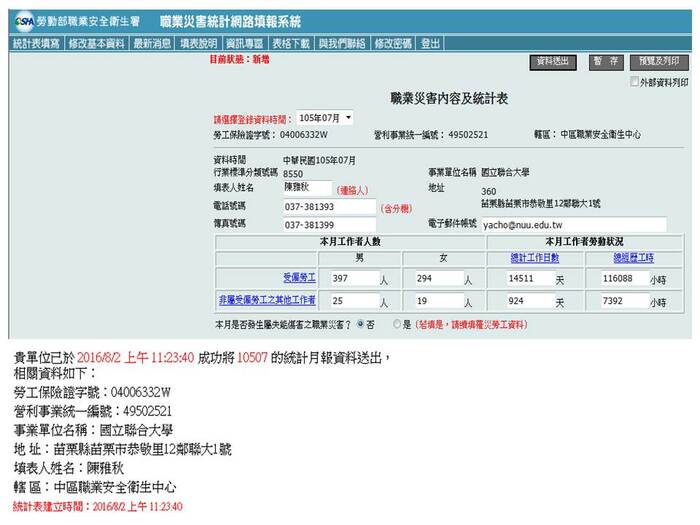The image size is (700, 525).
Task: Click the insurance number 04006332W in the form
Action: click(304, 135)
